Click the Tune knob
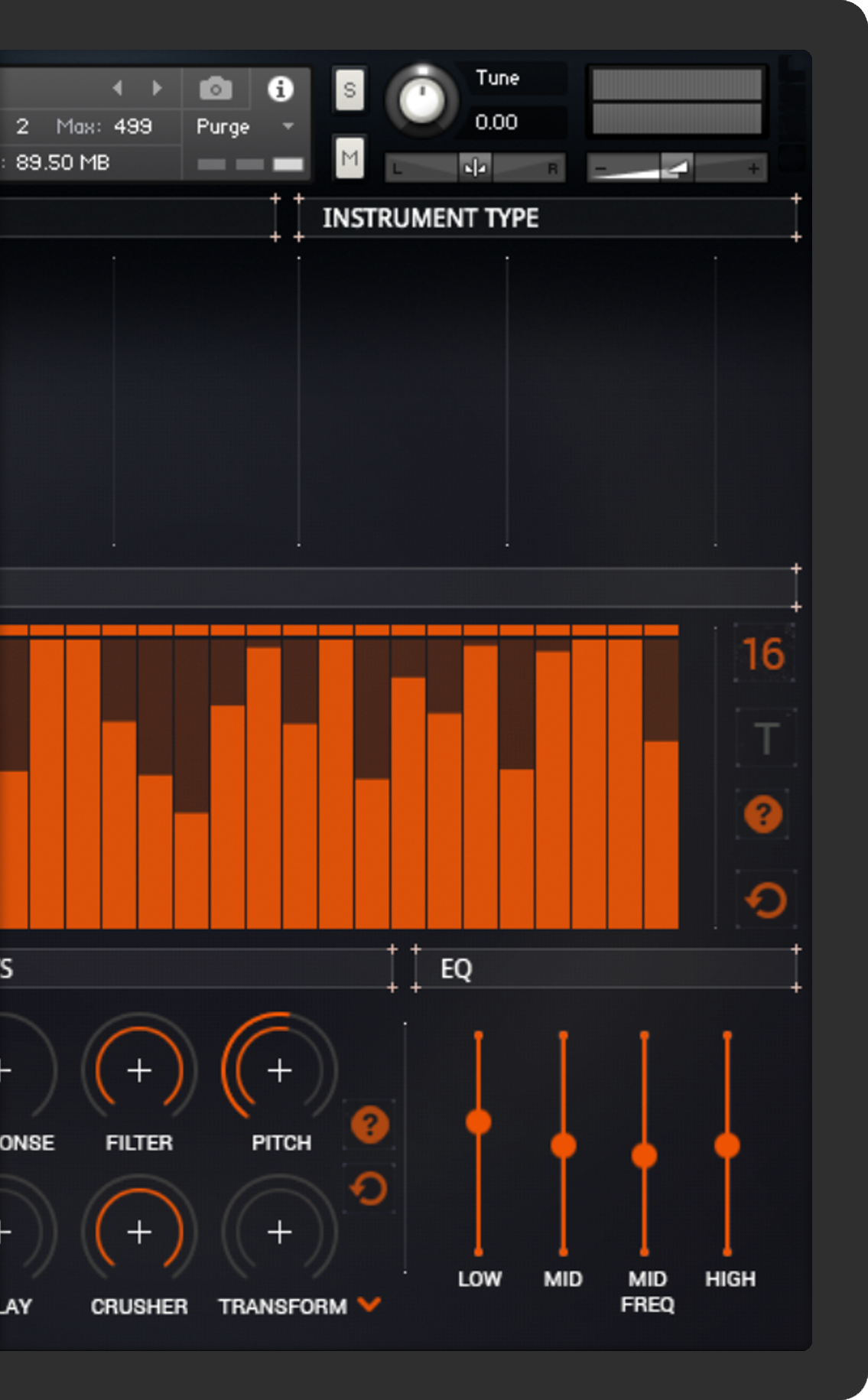868x1400 pixels. click(x=421, y=100)
